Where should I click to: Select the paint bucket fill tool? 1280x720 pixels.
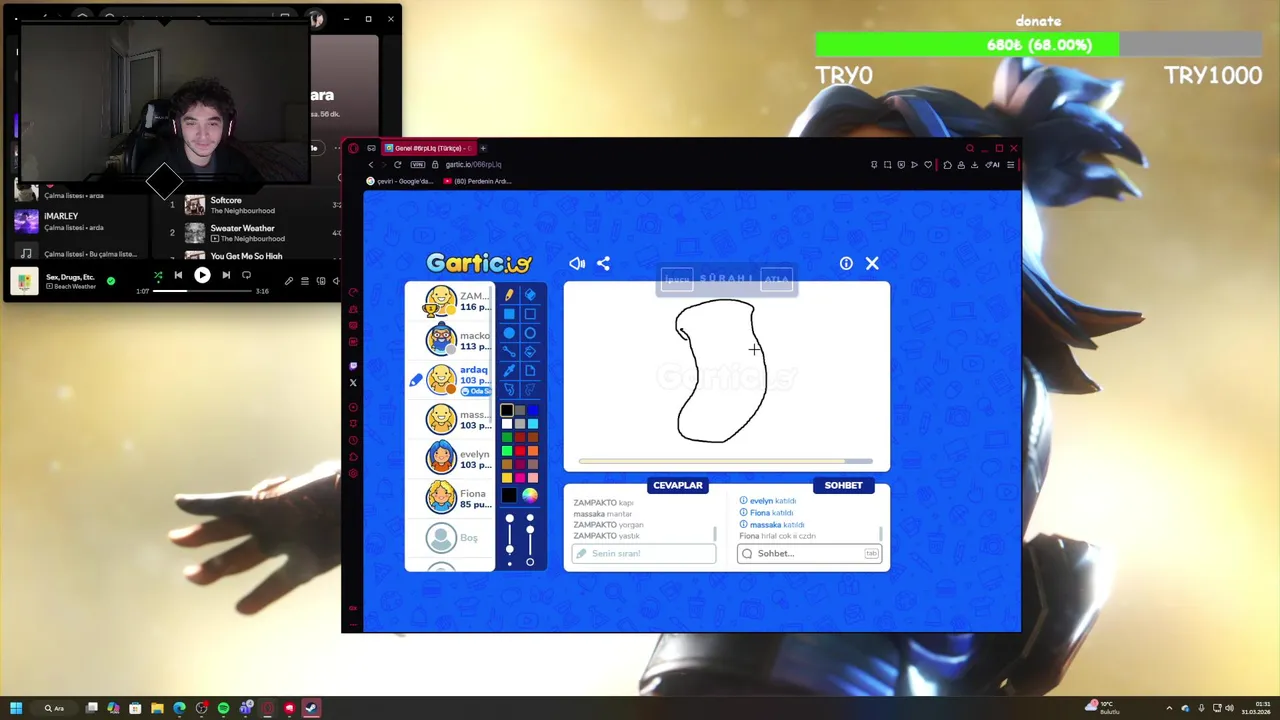pyautogui.click(x=530, y=351)
